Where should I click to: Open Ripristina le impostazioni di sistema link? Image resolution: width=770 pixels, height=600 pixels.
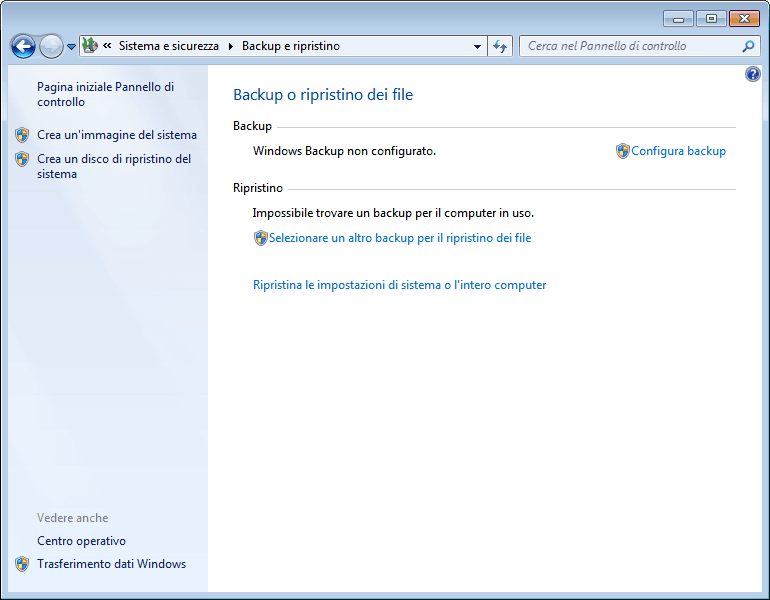[399, 285]
